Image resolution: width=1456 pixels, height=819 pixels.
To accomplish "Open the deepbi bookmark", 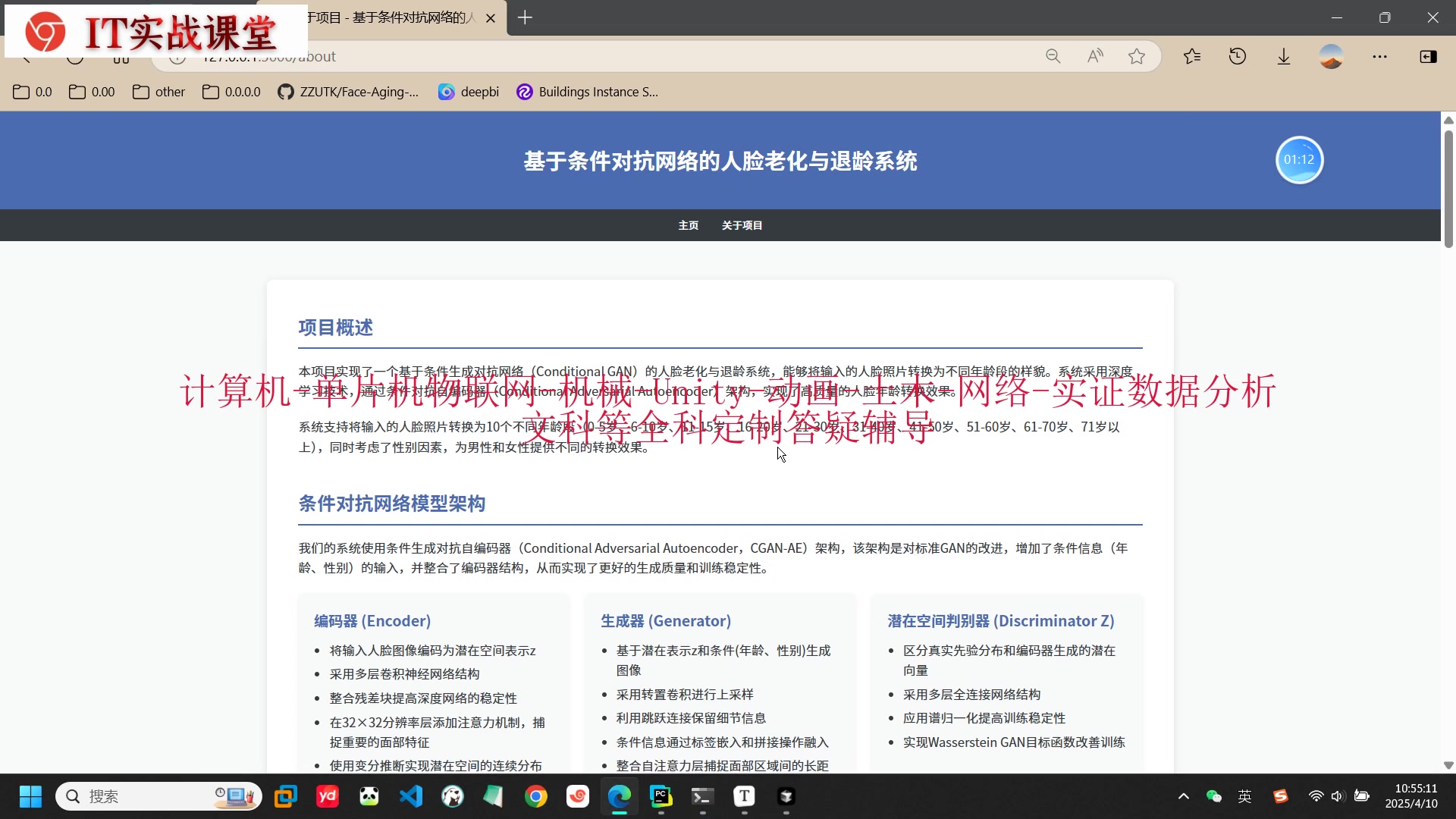I will pos(469,92).
